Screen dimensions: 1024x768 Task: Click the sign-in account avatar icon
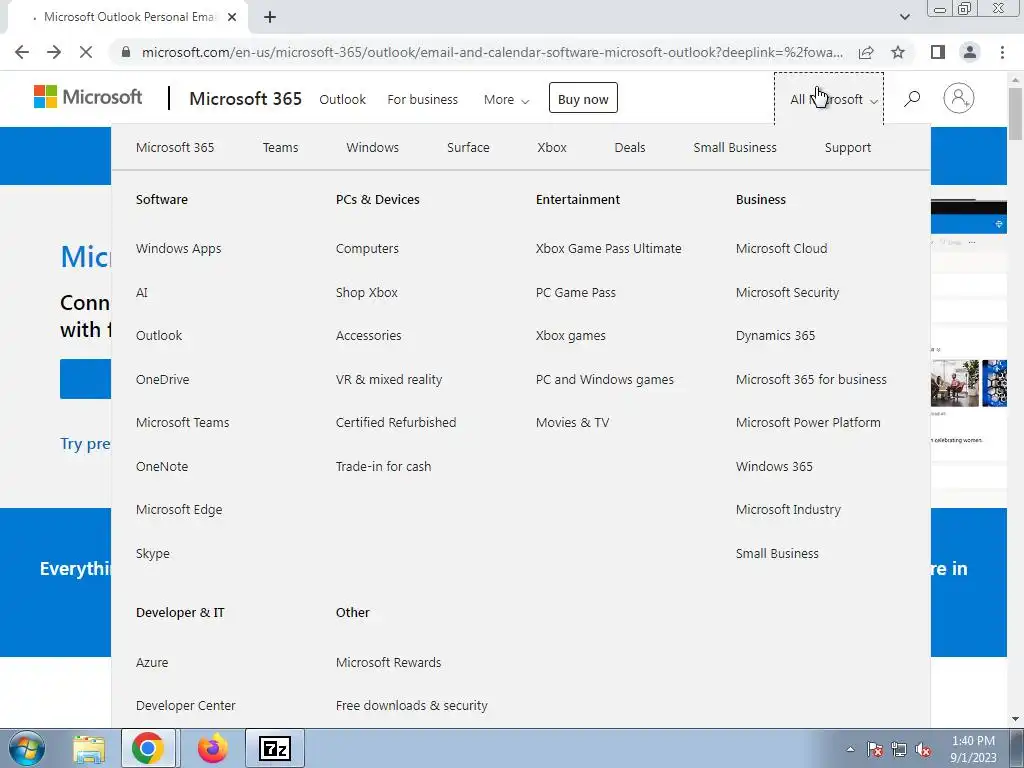pos(958,99)
